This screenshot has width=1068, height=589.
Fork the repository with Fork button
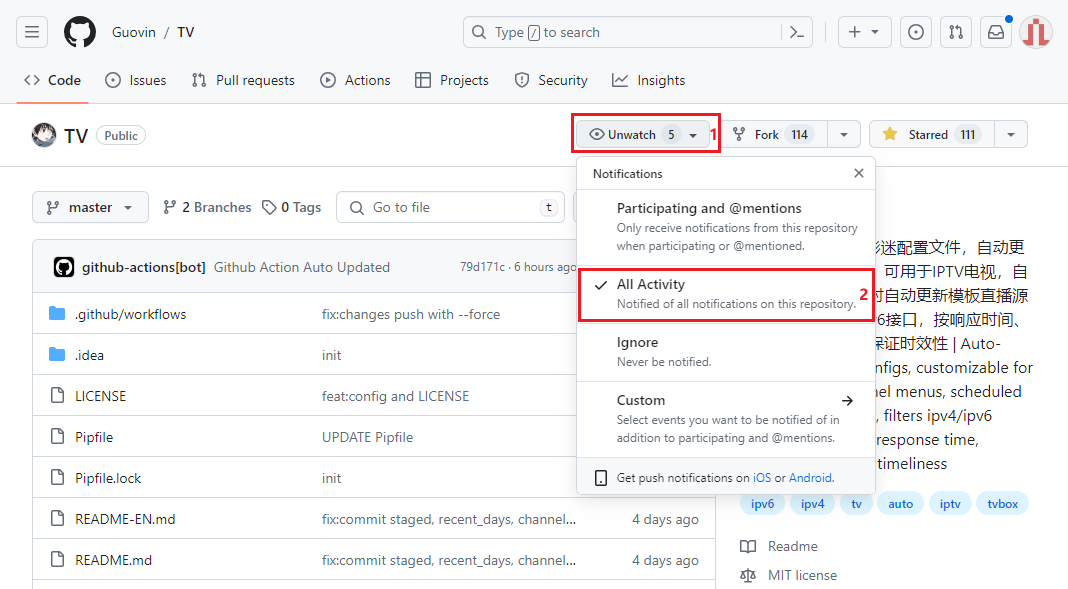[774, 134]
